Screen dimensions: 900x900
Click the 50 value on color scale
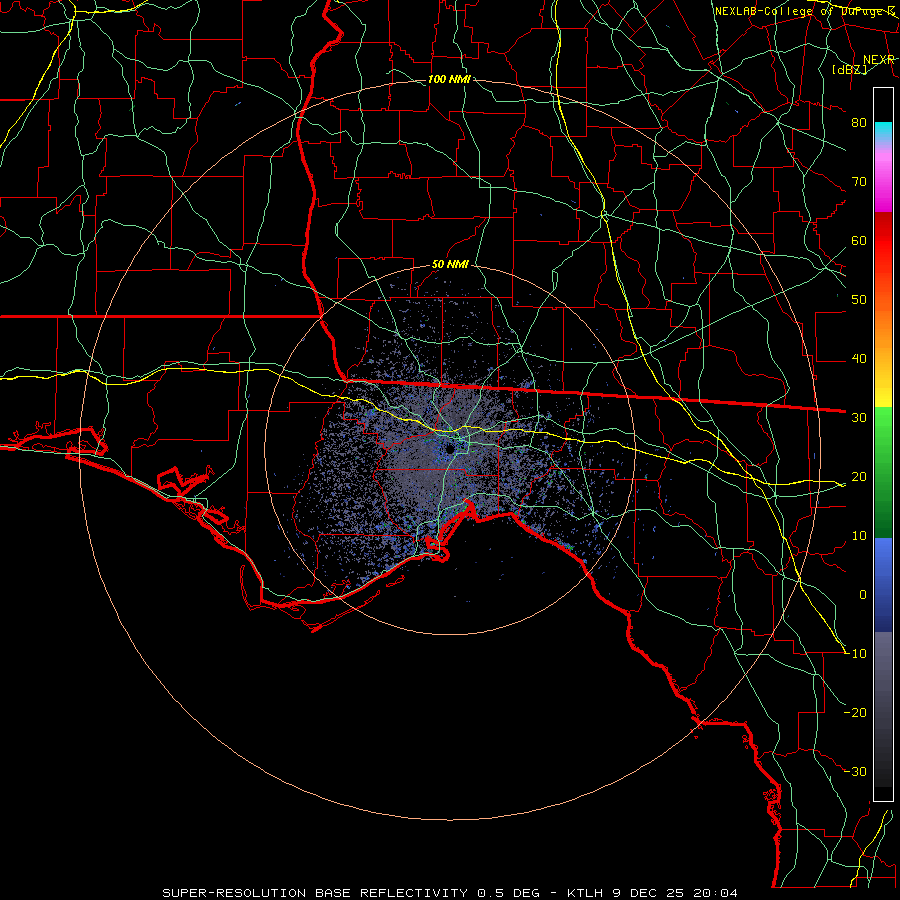point(859,300)
